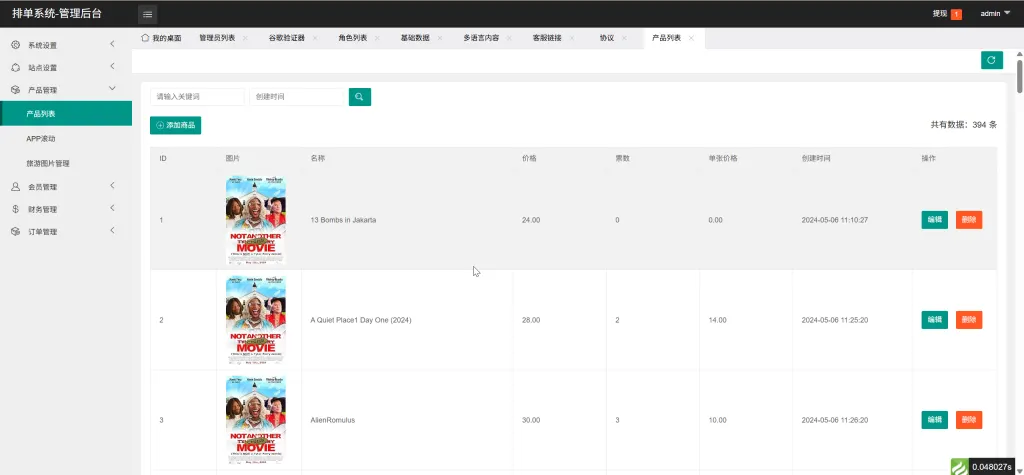Viewport: 1024px width, 475px height.
Task: Click the gear icon beside 系统设置
Action: 16,45
